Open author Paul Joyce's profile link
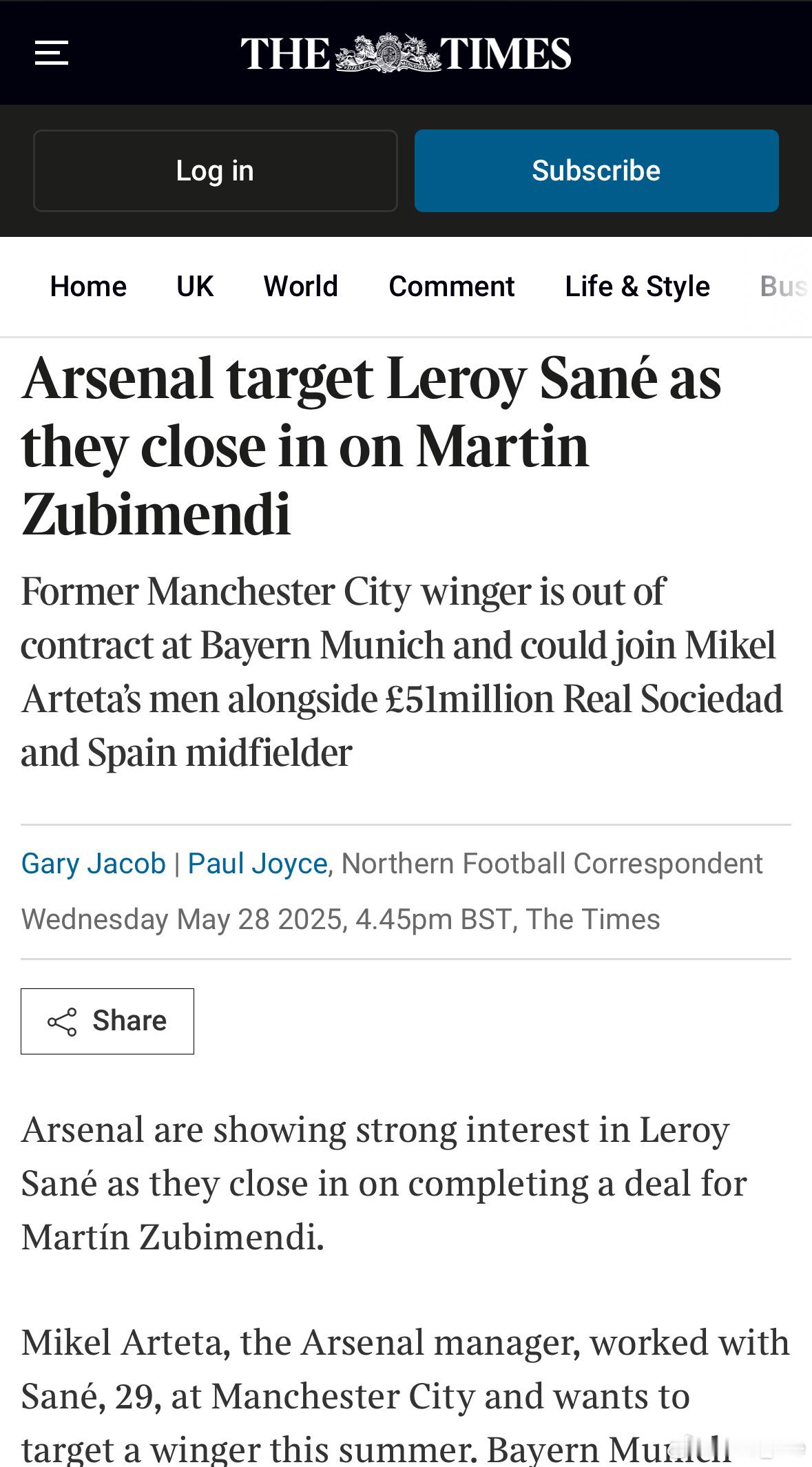812x1467 pixels. point(258,863)
